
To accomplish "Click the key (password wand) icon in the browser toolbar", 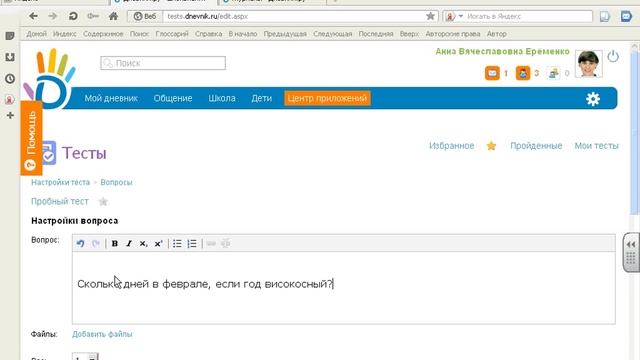I will [x=93, y=16].
